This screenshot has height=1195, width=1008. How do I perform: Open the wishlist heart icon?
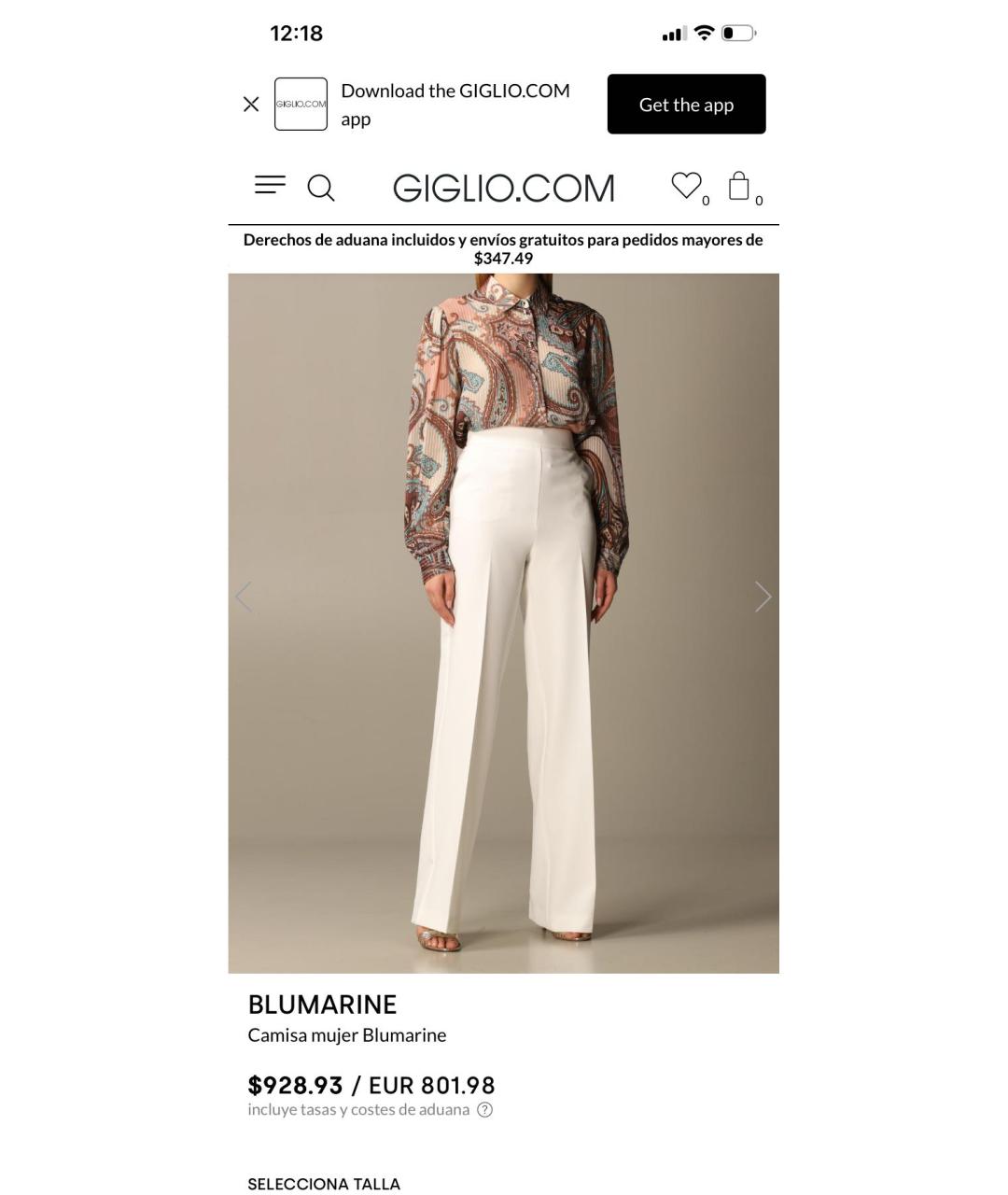687,186
